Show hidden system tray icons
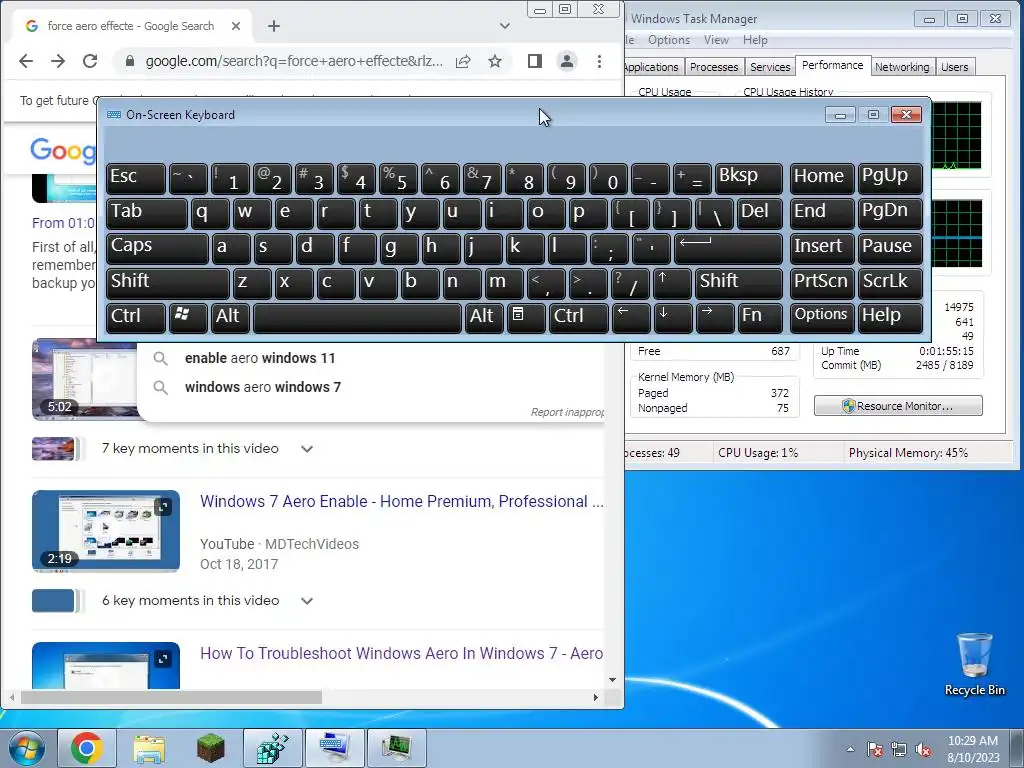Viewport: 1024px width, 768px height. pos(850,749)
